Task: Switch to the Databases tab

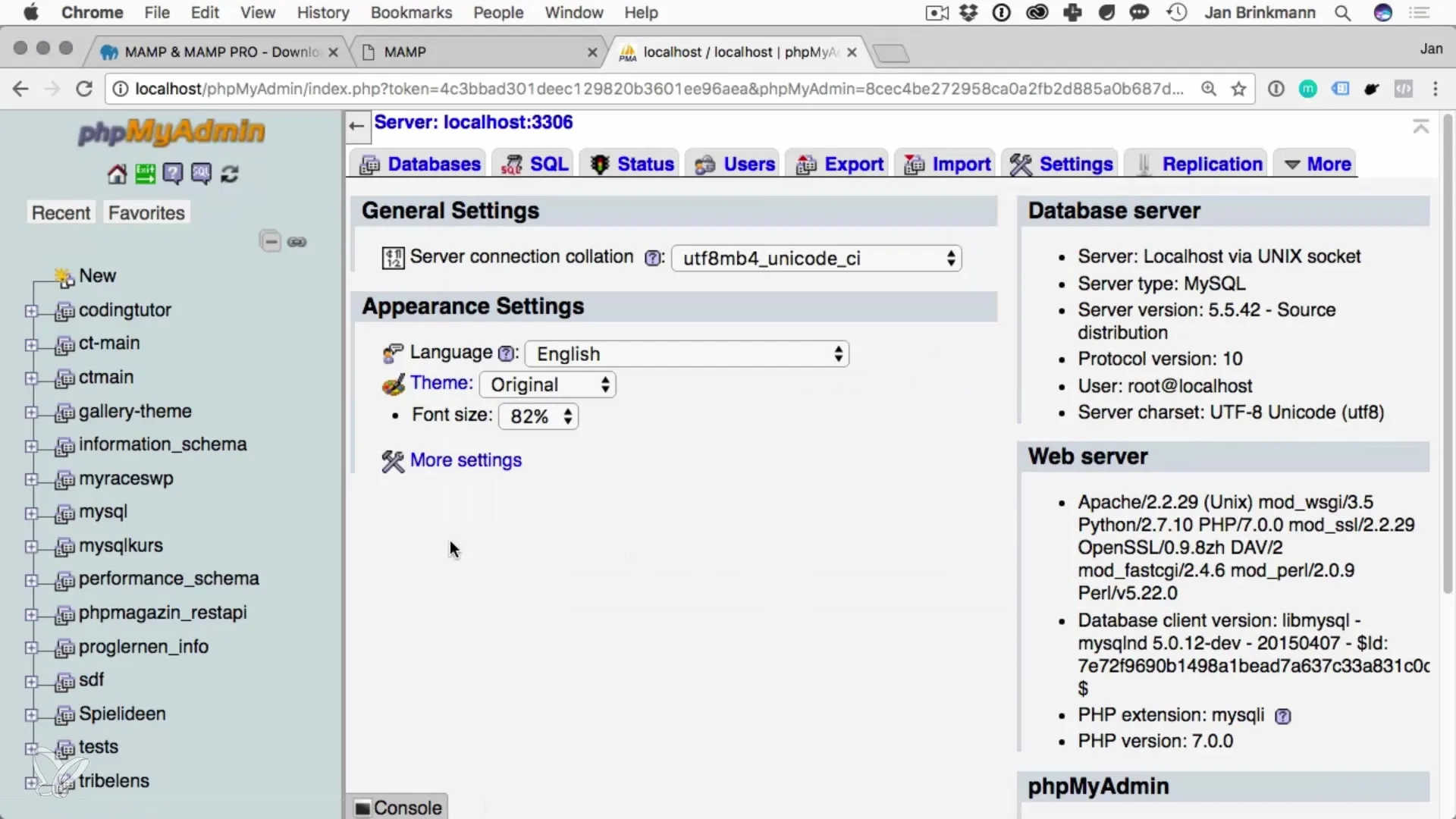Action: tap(419, 164)
